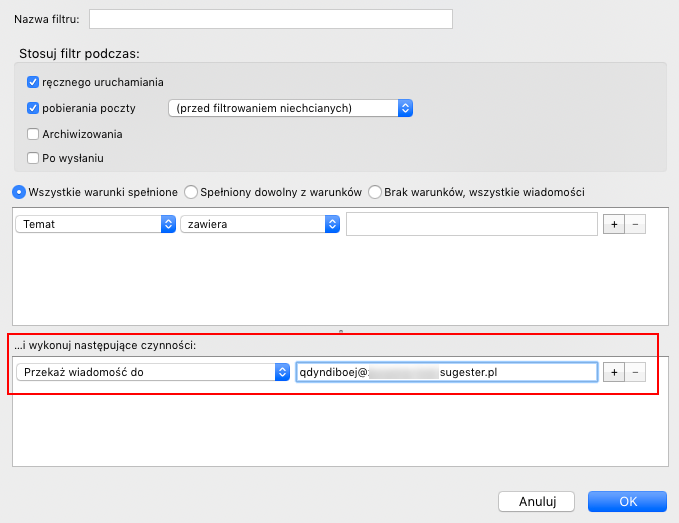Open the 'przed filtrowaniem niechcianych' dropdown
Image resolution: width=679 pixels, height=523 pixels.
click(291, 108)
